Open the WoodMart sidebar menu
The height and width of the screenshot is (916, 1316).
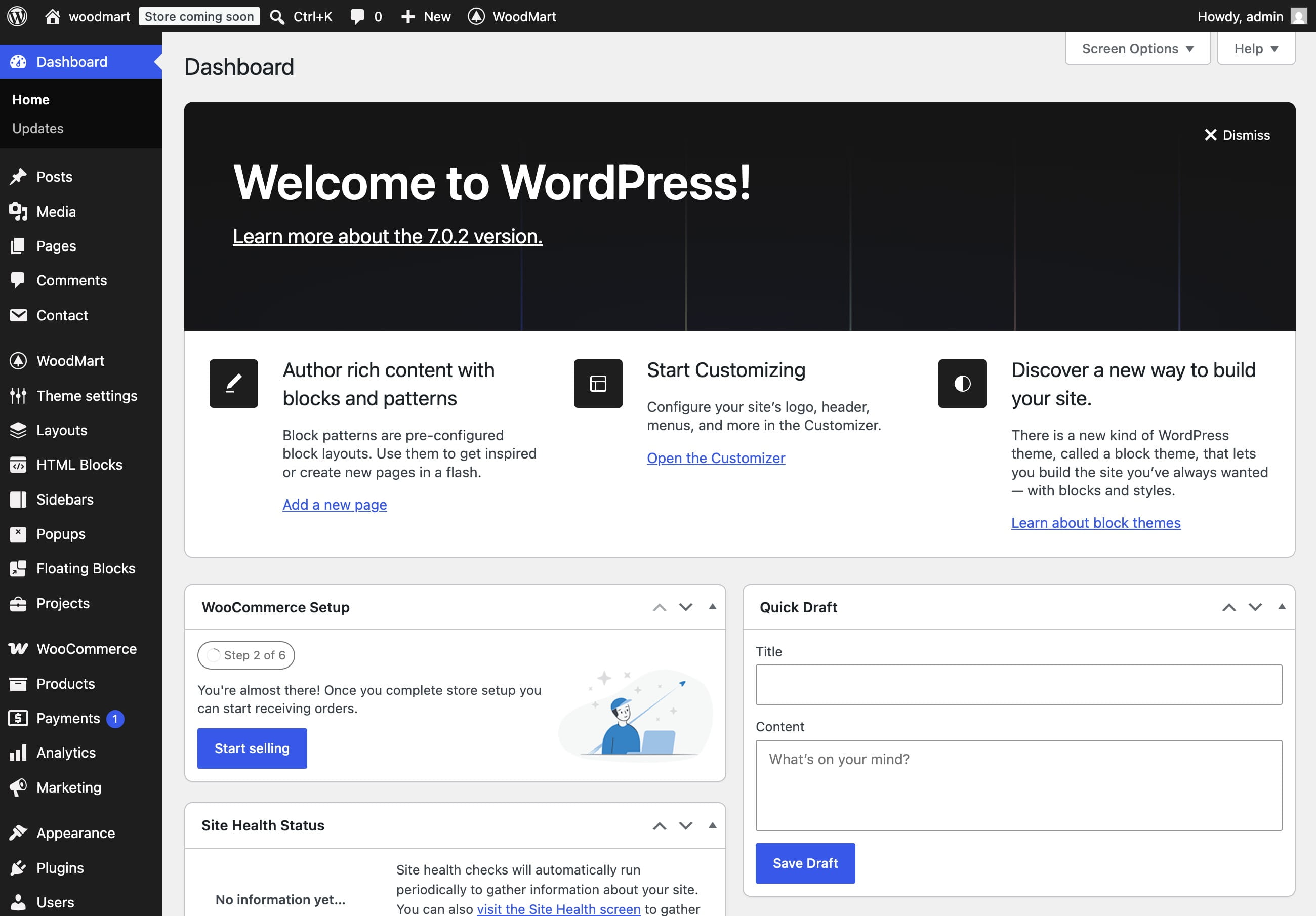click(81, 361)
